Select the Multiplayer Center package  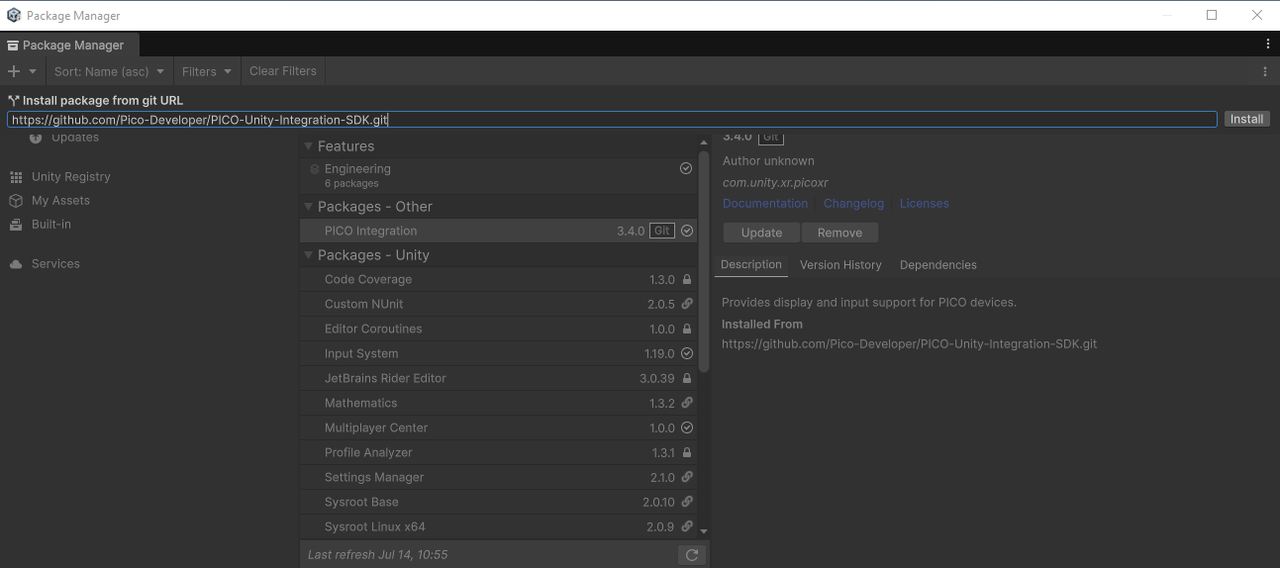point(498,428)
